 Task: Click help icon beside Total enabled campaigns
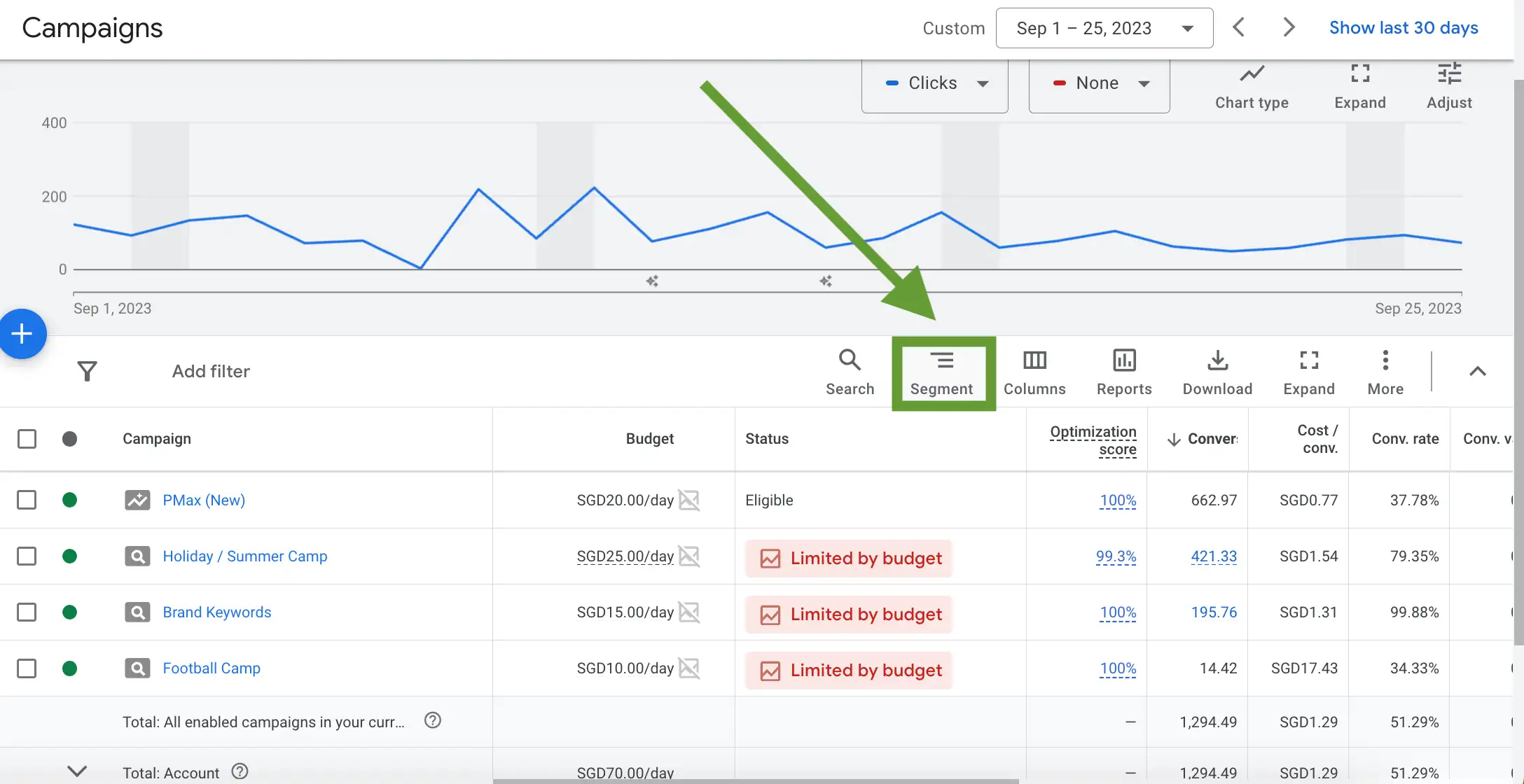433,720
